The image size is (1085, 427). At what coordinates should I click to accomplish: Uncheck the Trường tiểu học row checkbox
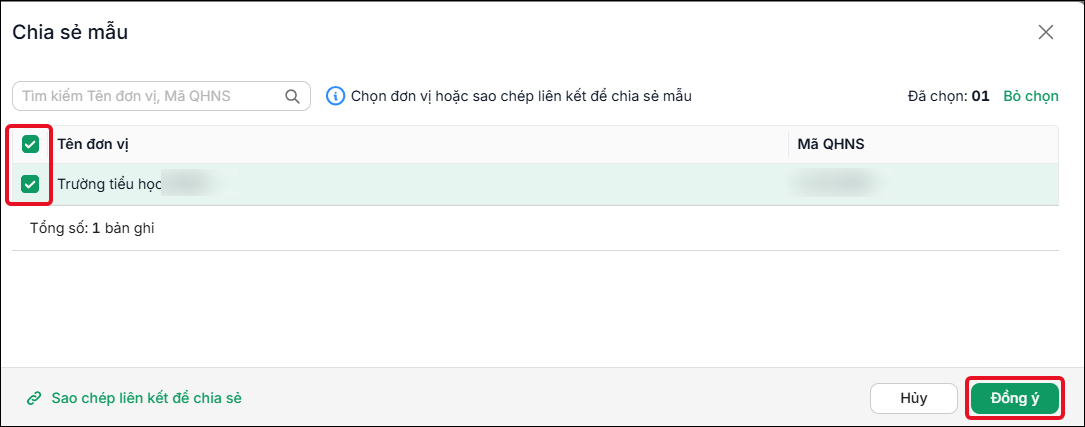coord(30,184)
